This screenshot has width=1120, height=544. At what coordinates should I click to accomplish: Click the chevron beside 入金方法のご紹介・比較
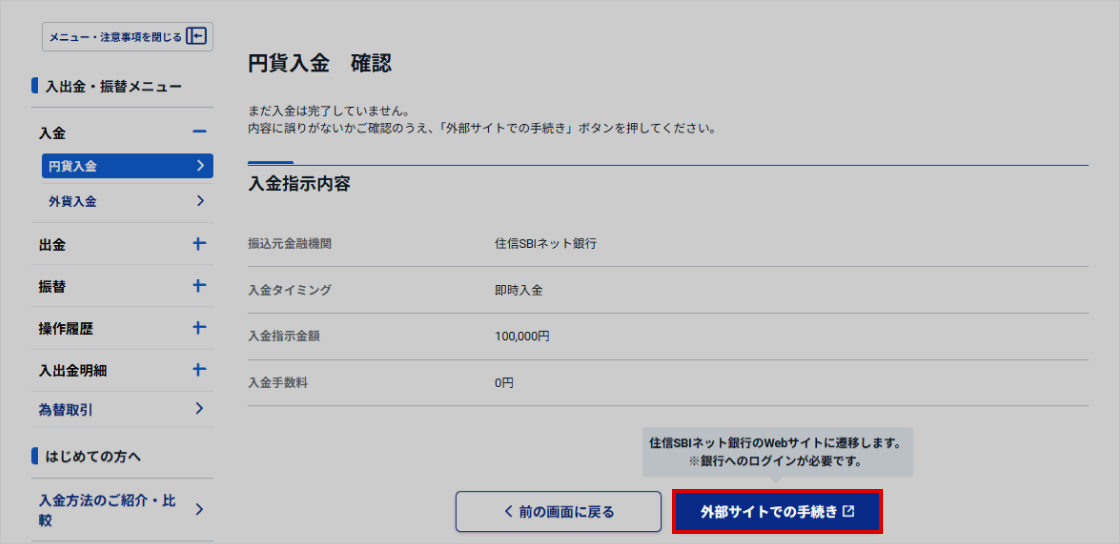tap(200, 510)
